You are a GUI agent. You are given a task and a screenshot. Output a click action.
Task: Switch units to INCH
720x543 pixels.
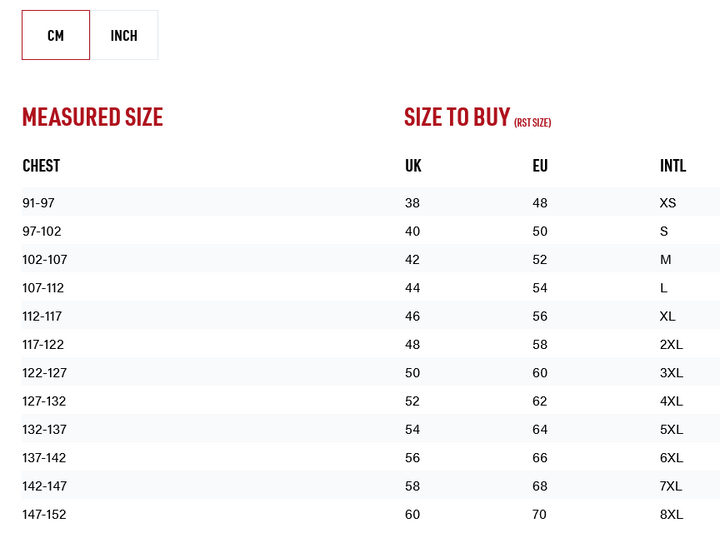124,35
